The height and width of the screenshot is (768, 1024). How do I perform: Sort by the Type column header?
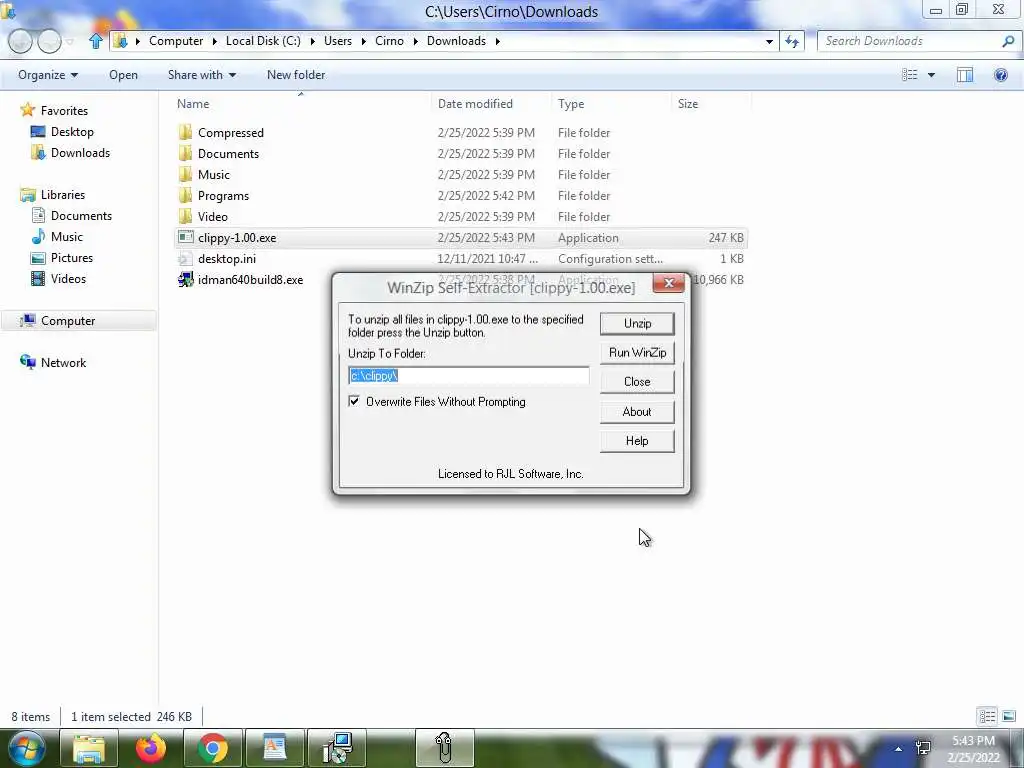[571, 104]
